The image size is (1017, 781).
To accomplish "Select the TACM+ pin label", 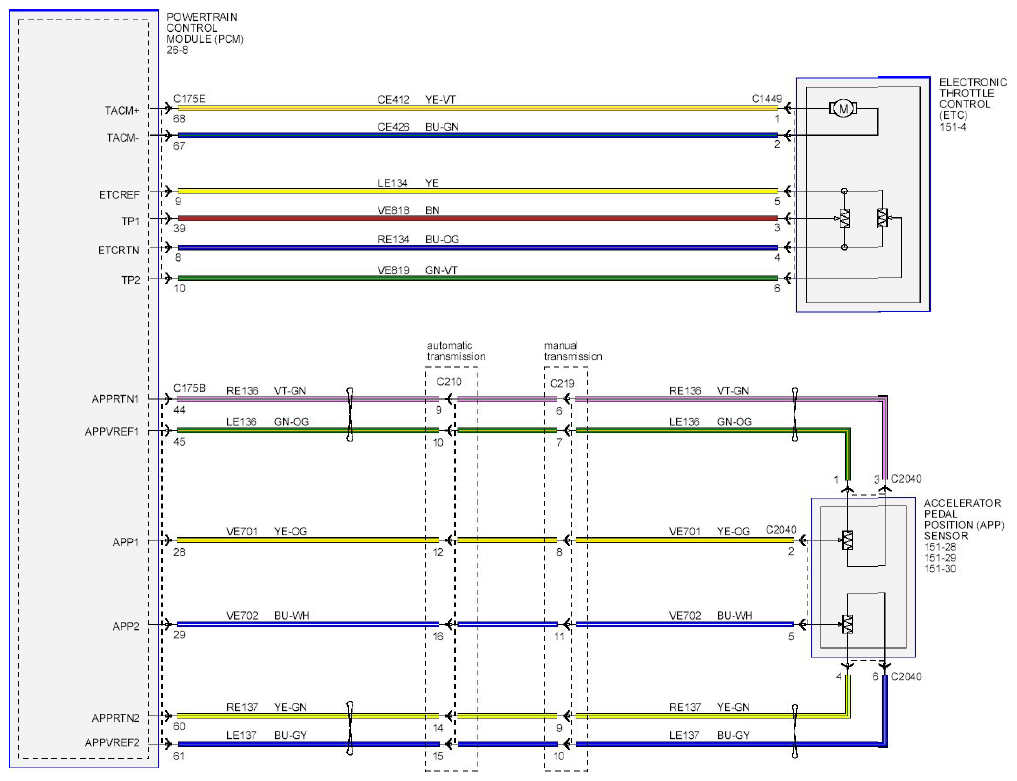I will coord(122,111).
